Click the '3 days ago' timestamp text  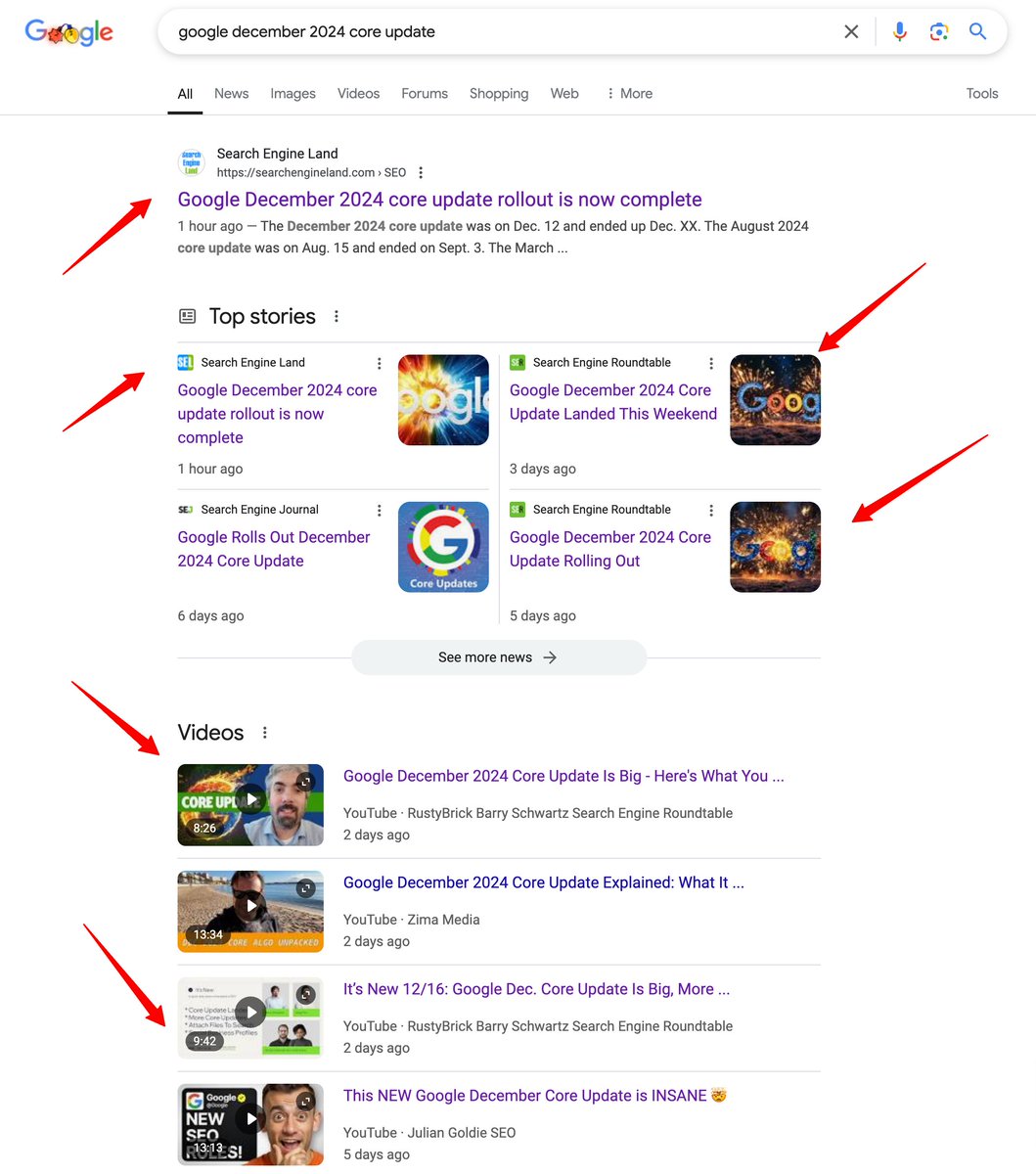(x=543, y=470)
